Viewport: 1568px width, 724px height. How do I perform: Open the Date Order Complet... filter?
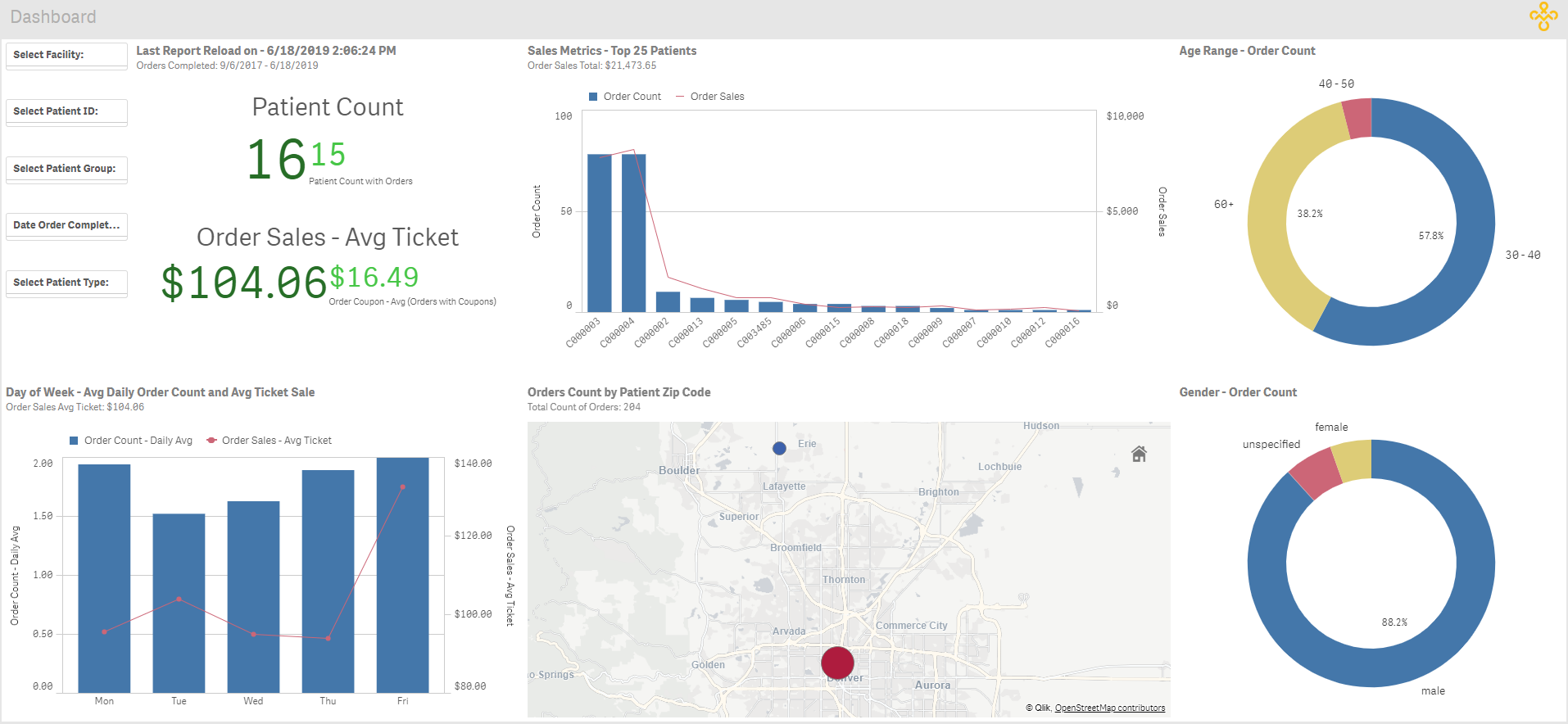point(66,225)
